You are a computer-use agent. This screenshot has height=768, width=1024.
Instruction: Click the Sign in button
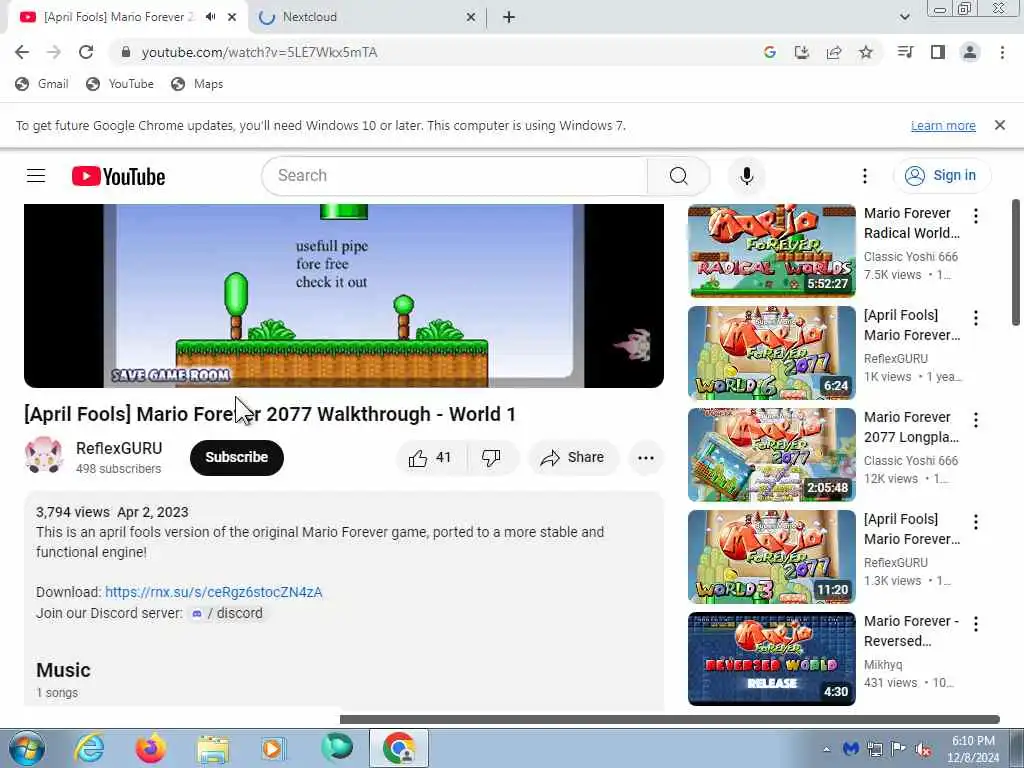[941, 176]
